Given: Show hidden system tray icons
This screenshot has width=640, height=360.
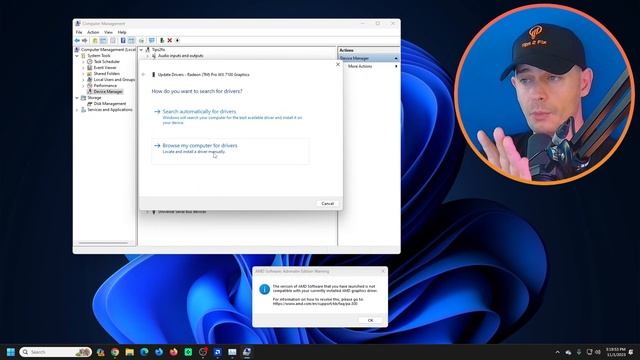Looking at the screenshot, I should tap(558, 352).
